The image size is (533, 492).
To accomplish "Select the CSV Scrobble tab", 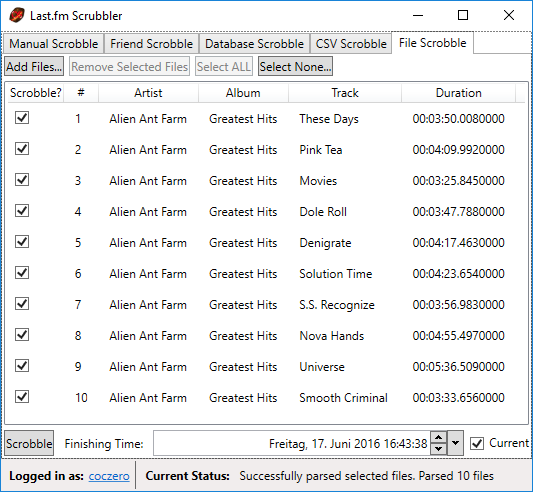I will coord(351,44).
